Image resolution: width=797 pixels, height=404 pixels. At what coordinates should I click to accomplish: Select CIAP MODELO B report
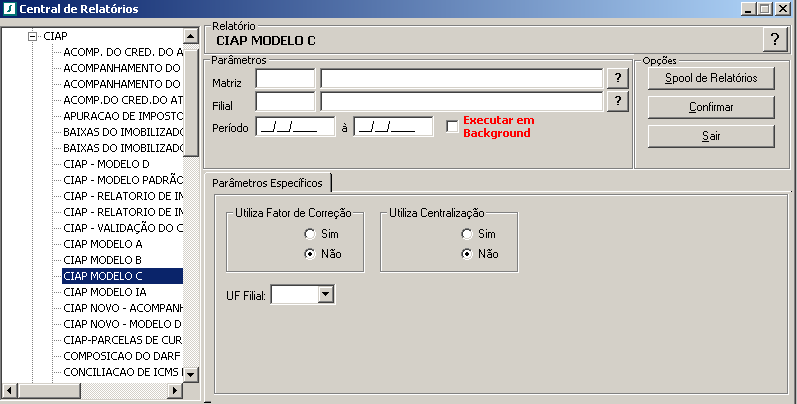pyautogui.click(x=102, y=260)
